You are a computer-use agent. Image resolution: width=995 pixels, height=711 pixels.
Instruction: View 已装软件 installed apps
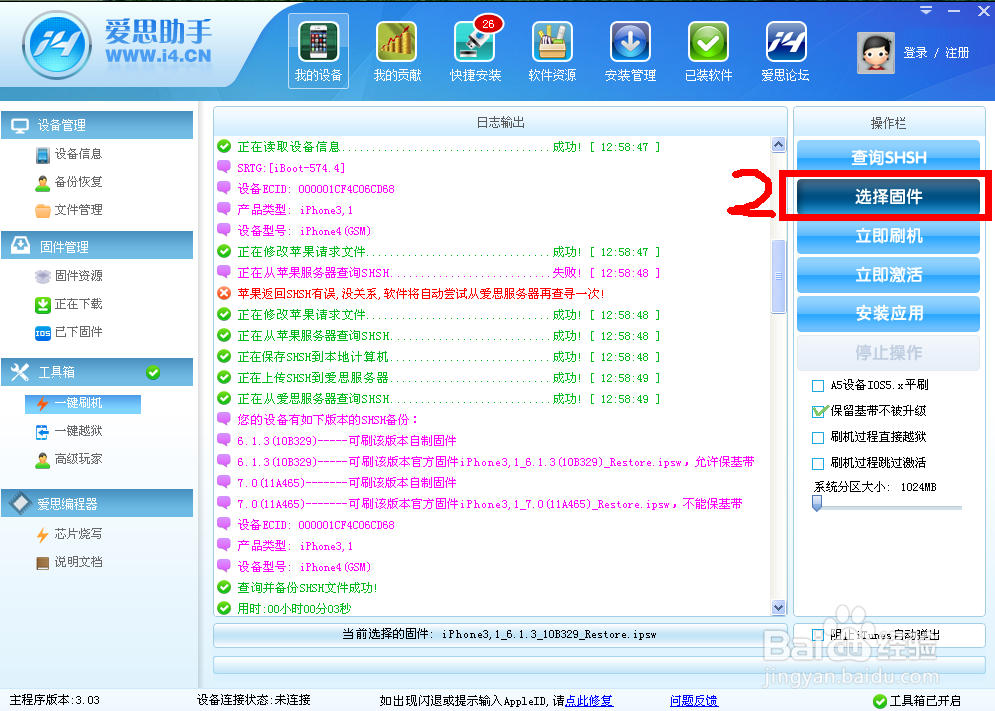click(x=707, y=50)
